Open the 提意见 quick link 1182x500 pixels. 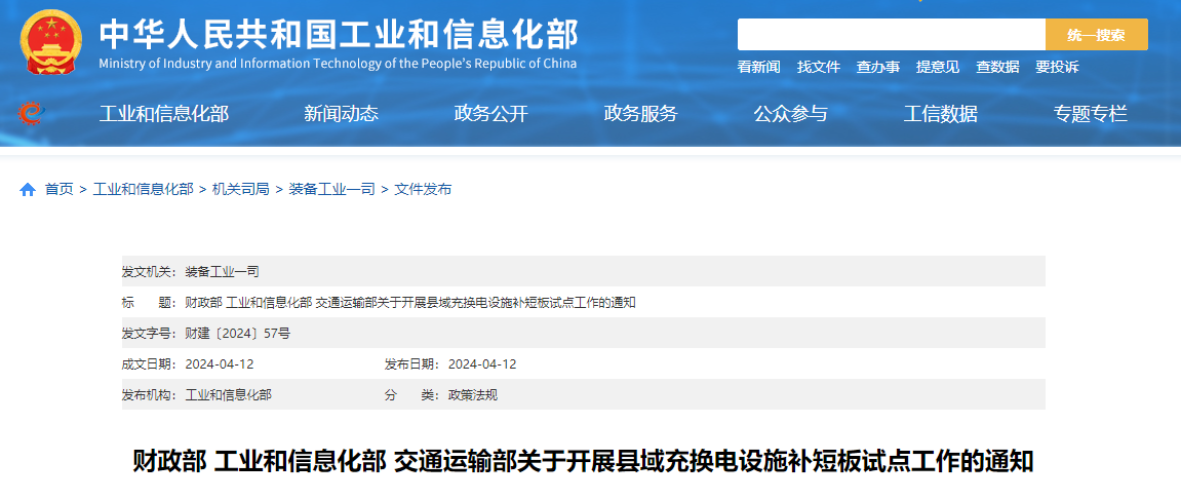[938, 67]
